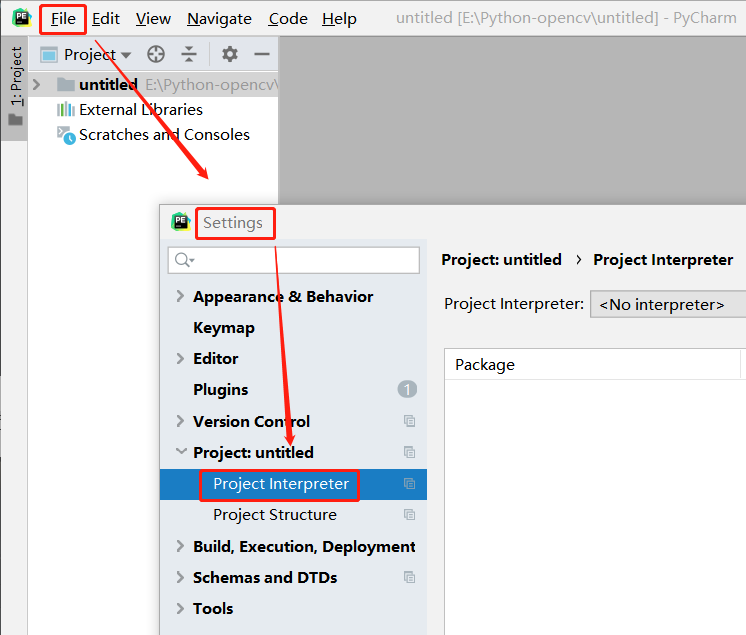Open the Project Interpreter combo box
The width and height of the screenshot is (746, 635).
(x=667, y=304)
